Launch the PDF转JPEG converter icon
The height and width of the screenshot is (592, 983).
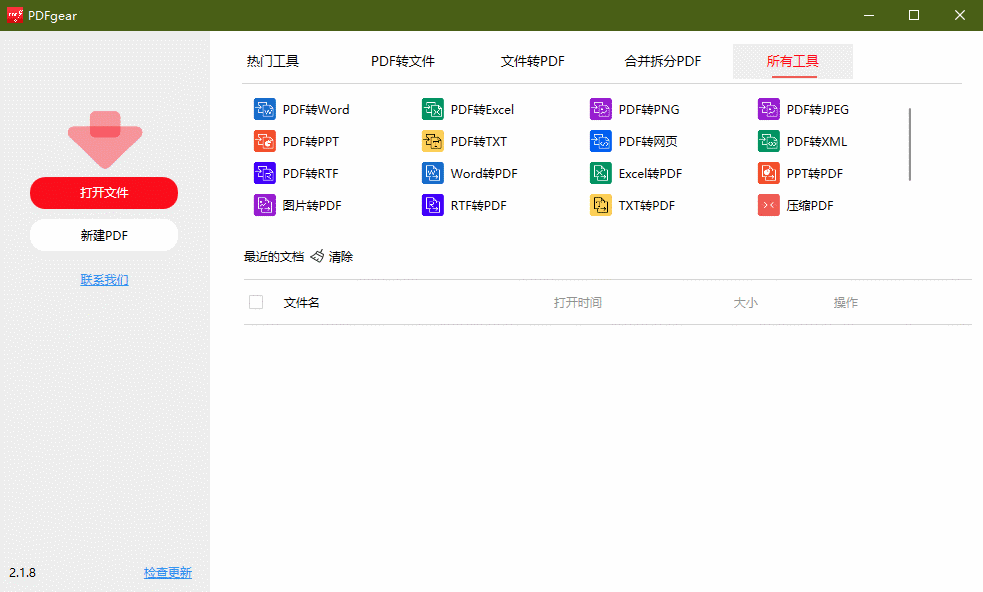tap(769, 109)
